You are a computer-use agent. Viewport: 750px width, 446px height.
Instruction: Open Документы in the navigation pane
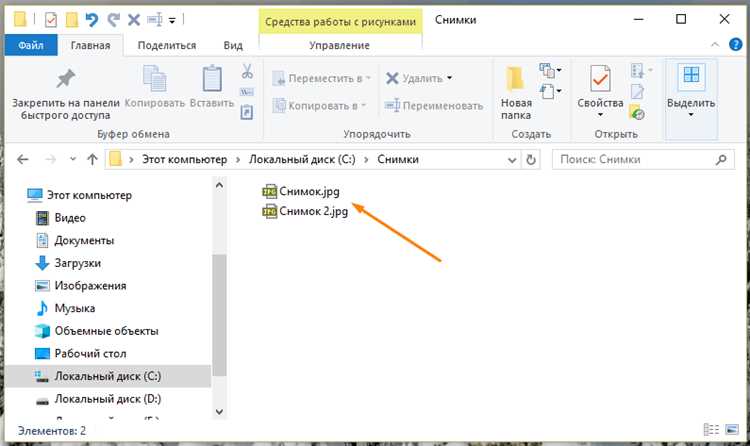[75, 240]
